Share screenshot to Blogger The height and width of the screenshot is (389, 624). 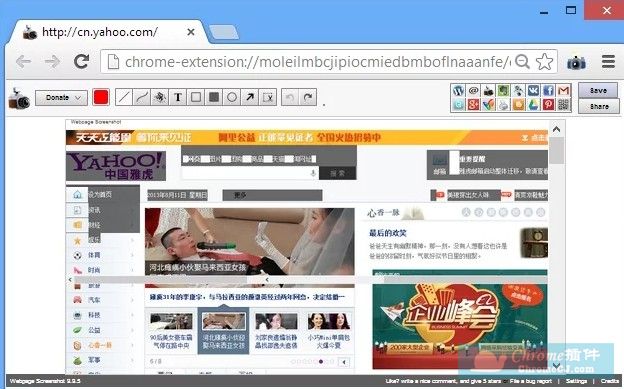(x=519, y=105)
